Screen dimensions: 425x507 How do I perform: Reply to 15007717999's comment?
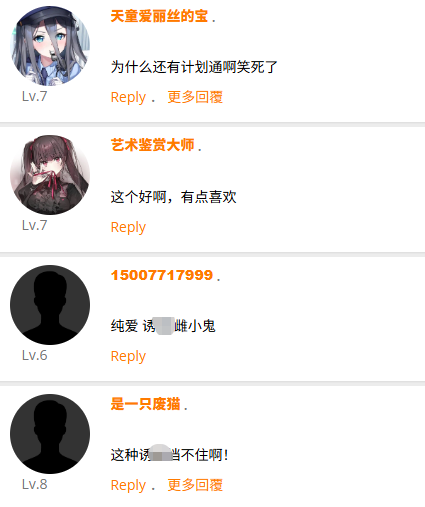pyautogui.click(x=128, y=356)
